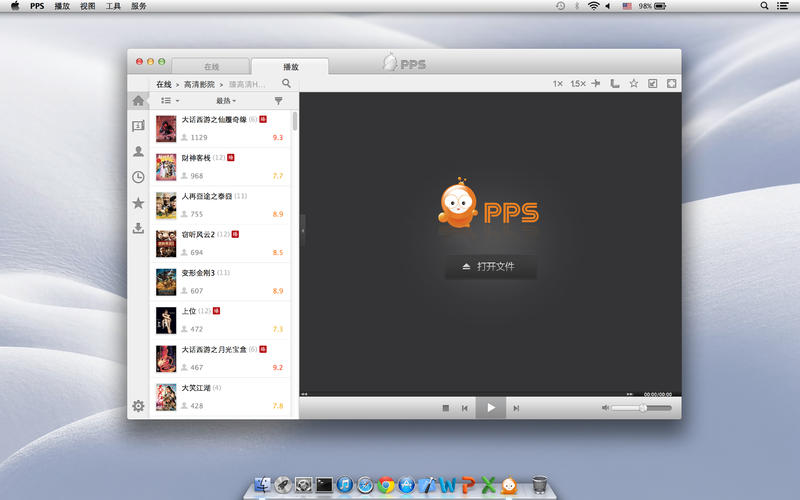800x500 pixels.
Task: Open Google Chrome from the Dock
Action: coord(386,485)
